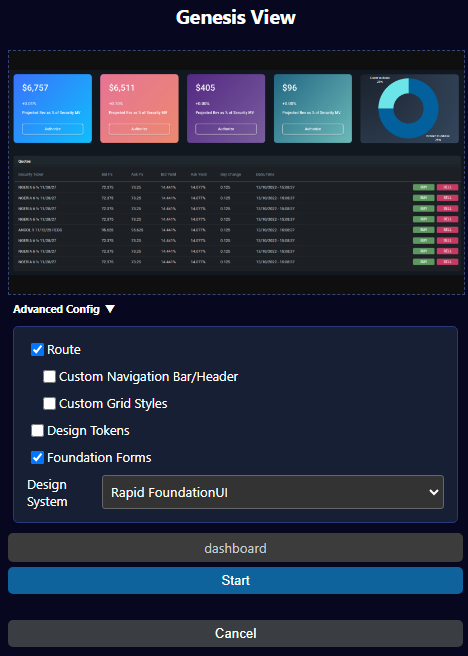This screenshot has width=468, height=656.
Task: Enable the Design Tokens checkbox
Action: point(38,430)
